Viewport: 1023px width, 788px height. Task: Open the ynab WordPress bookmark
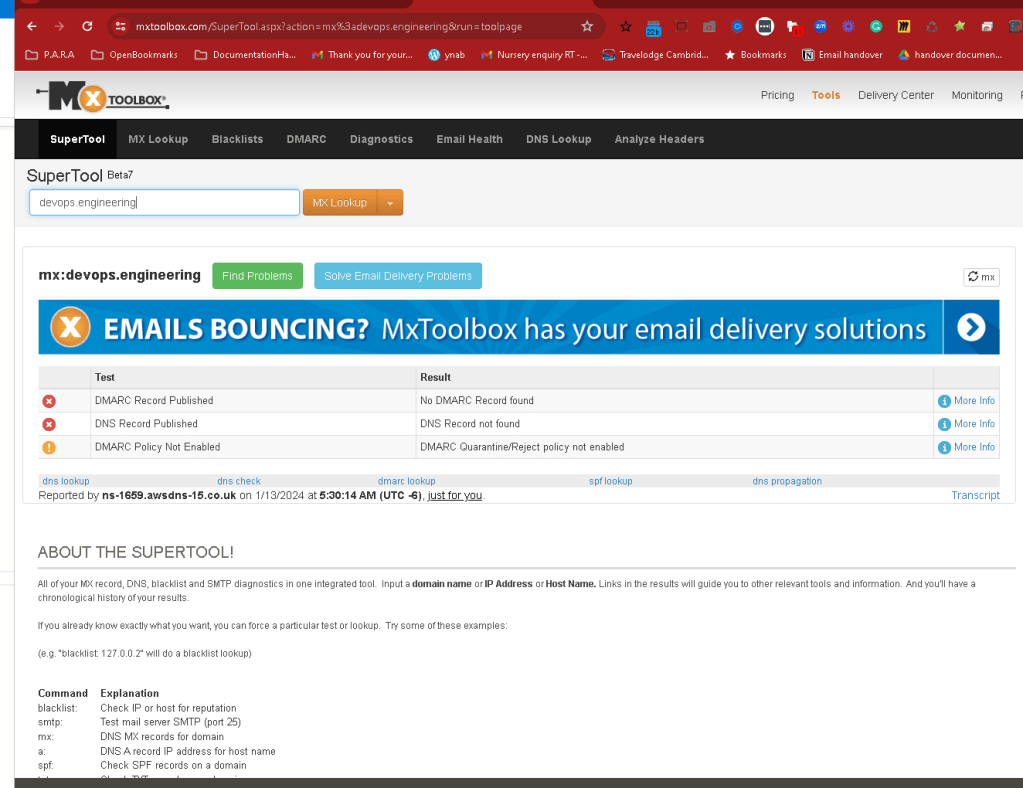447,55
